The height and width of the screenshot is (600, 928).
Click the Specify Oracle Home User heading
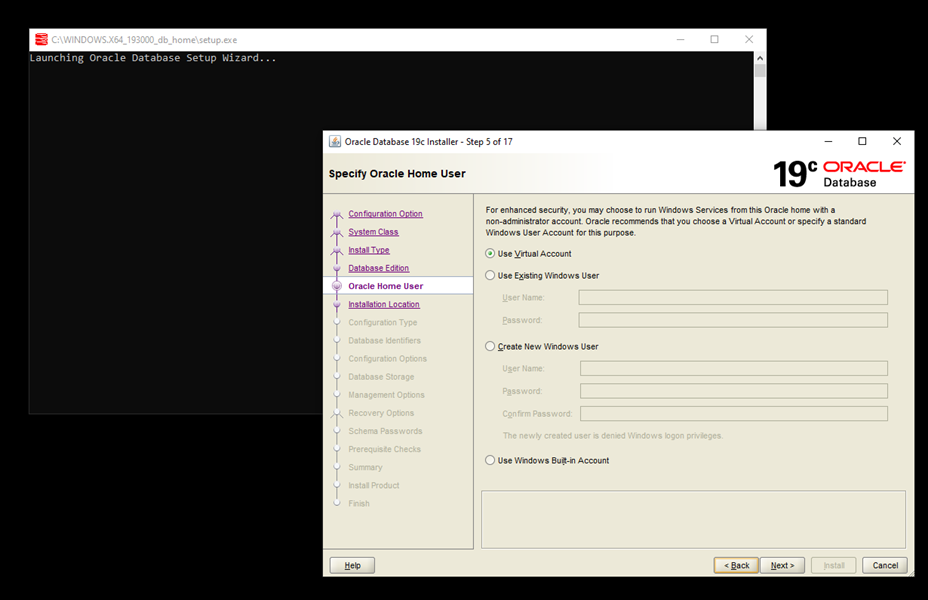pyautogui.click(x=397, y=173)
